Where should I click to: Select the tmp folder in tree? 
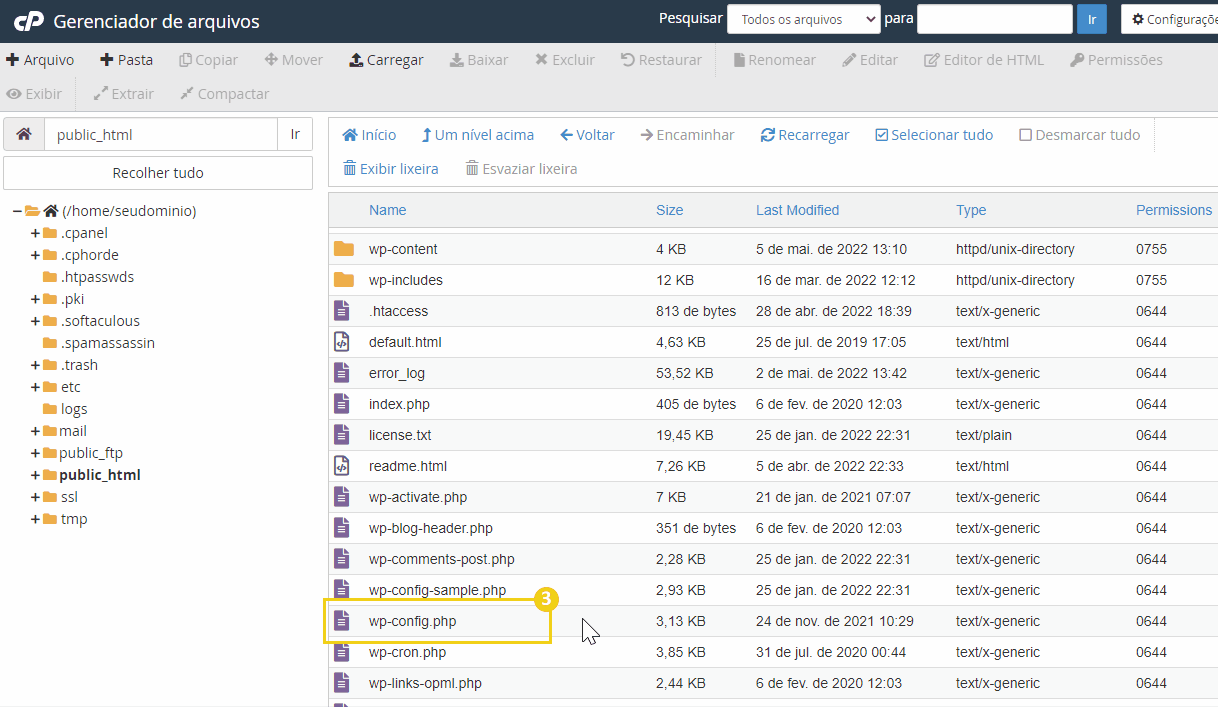tap(73, 519)
